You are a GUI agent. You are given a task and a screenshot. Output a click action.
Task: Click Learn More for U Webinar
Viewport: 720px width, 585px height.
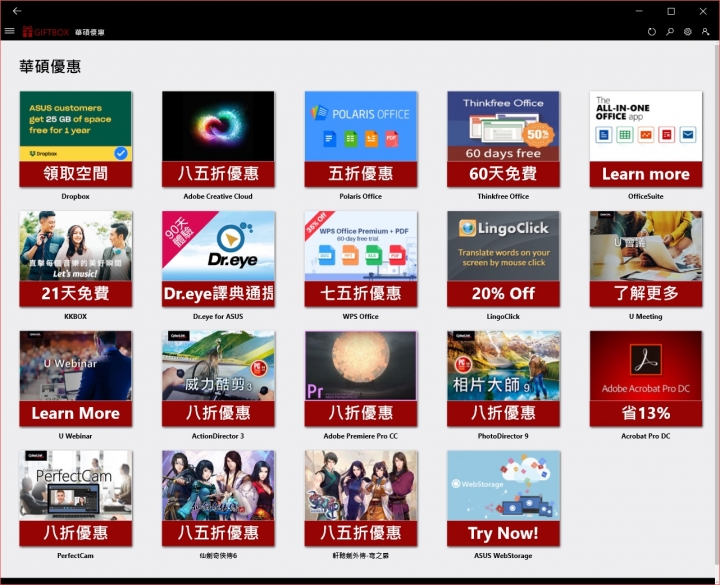76,414
